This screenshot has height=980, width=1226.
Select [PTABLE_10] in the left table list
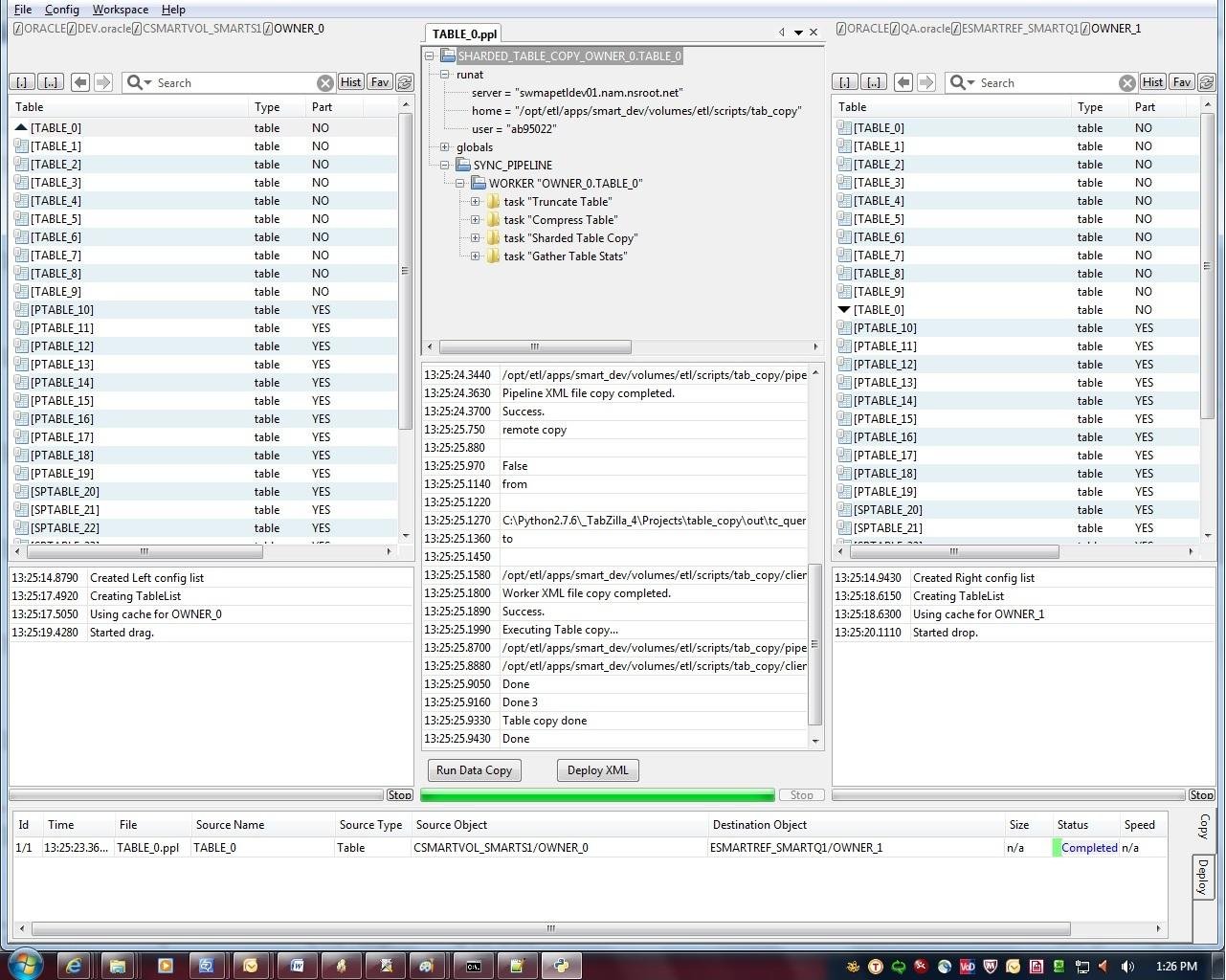pyautogui.click(x=205, y=310)
